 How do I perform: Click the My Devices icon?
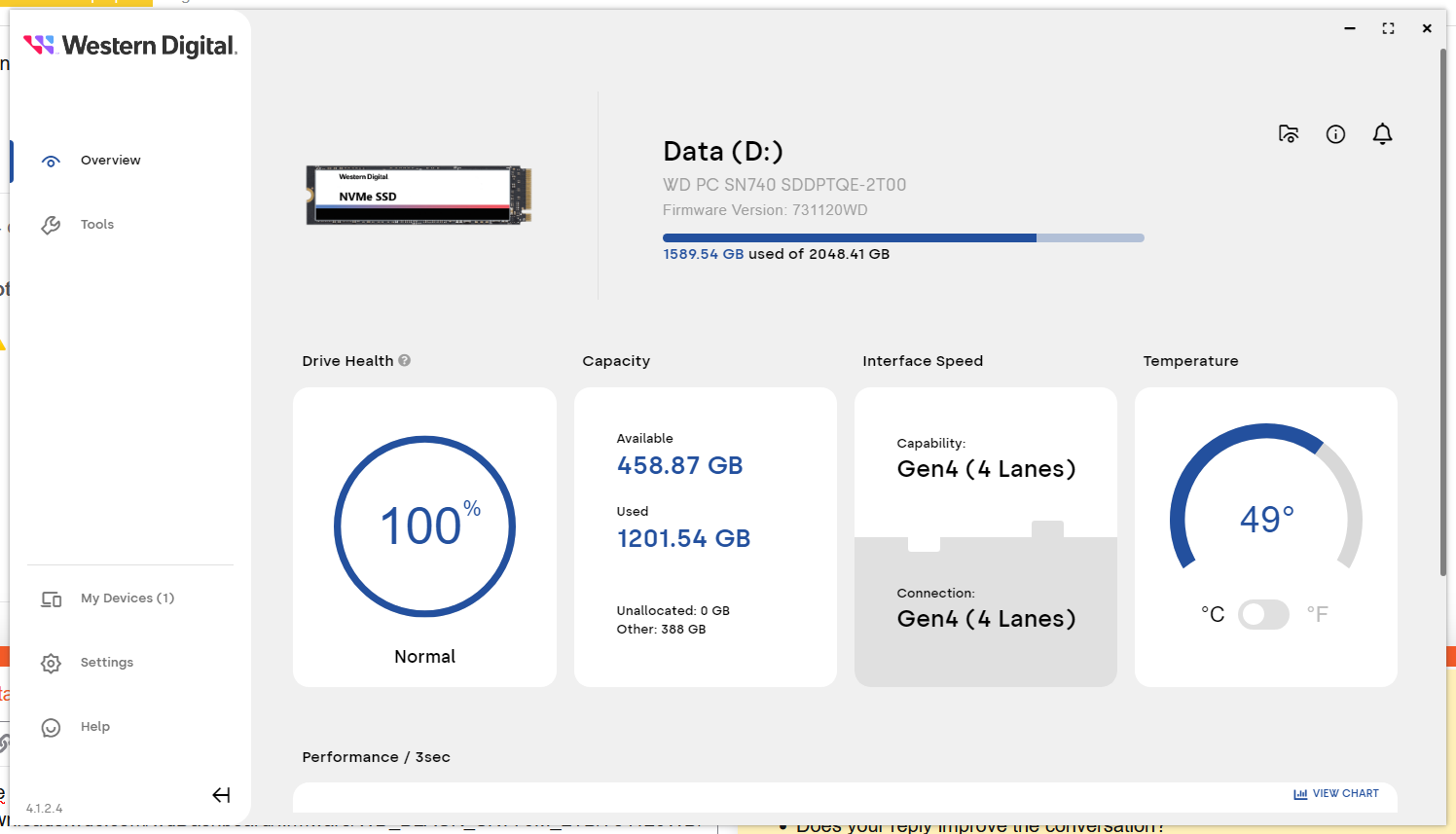(x=52, y=599)
